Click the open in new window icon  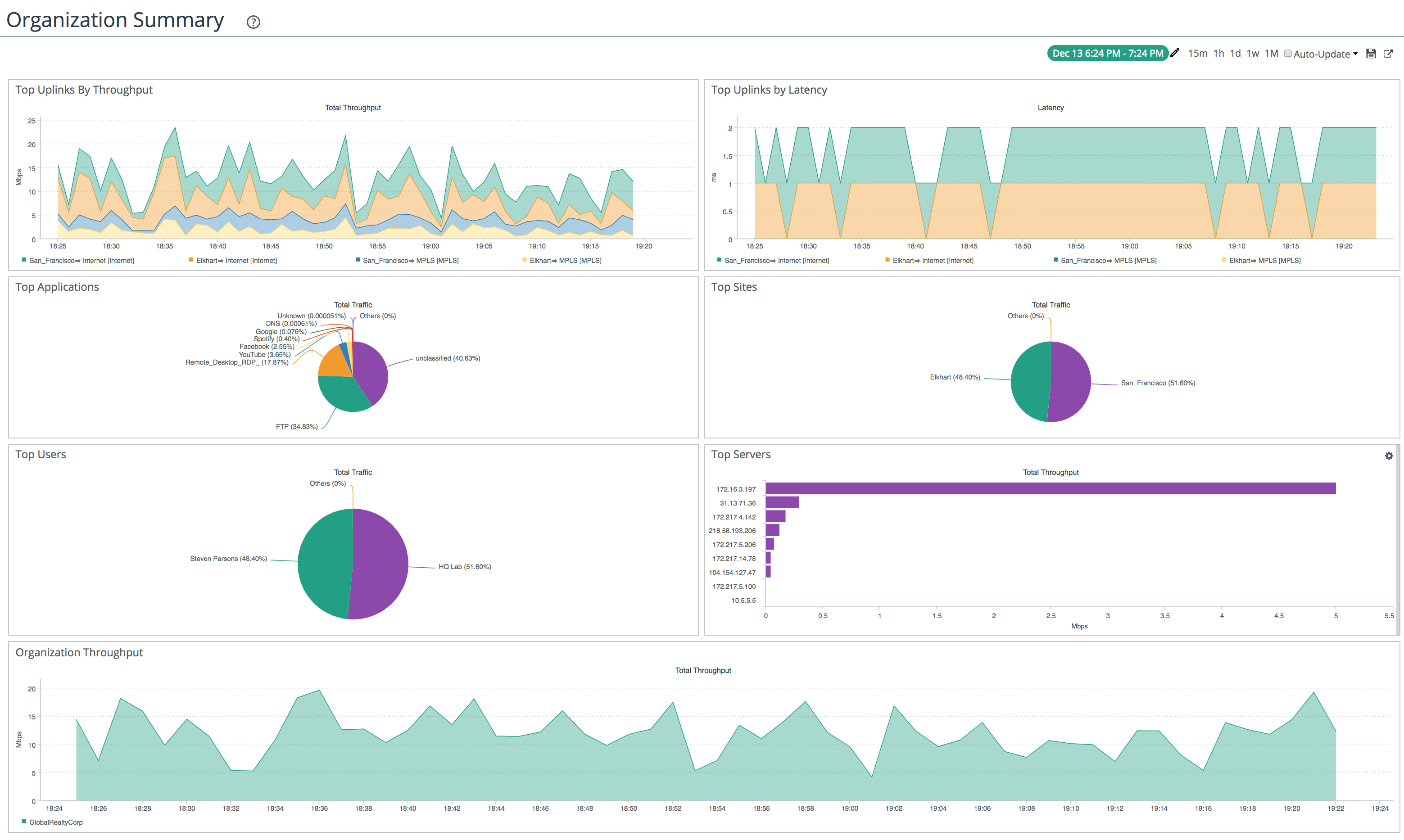pos(1388,54)
